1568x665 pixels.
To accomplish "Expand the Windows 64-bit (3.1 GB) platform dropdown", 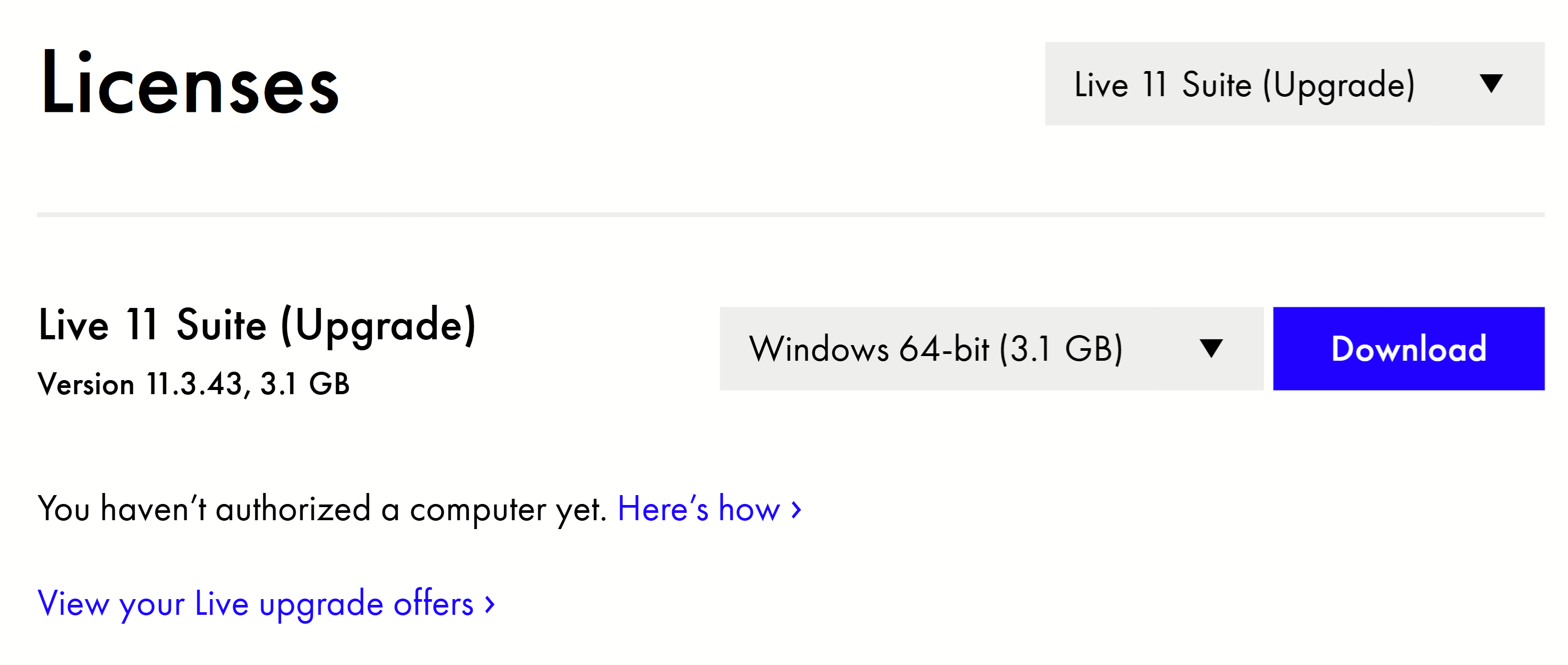I will (991, 348).
